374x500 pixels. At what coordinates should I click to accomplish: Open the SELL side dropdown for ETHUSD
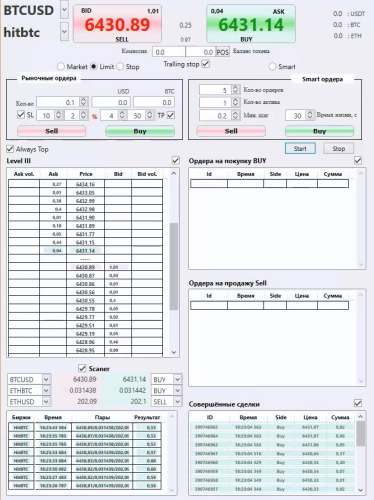coord(178,402)
